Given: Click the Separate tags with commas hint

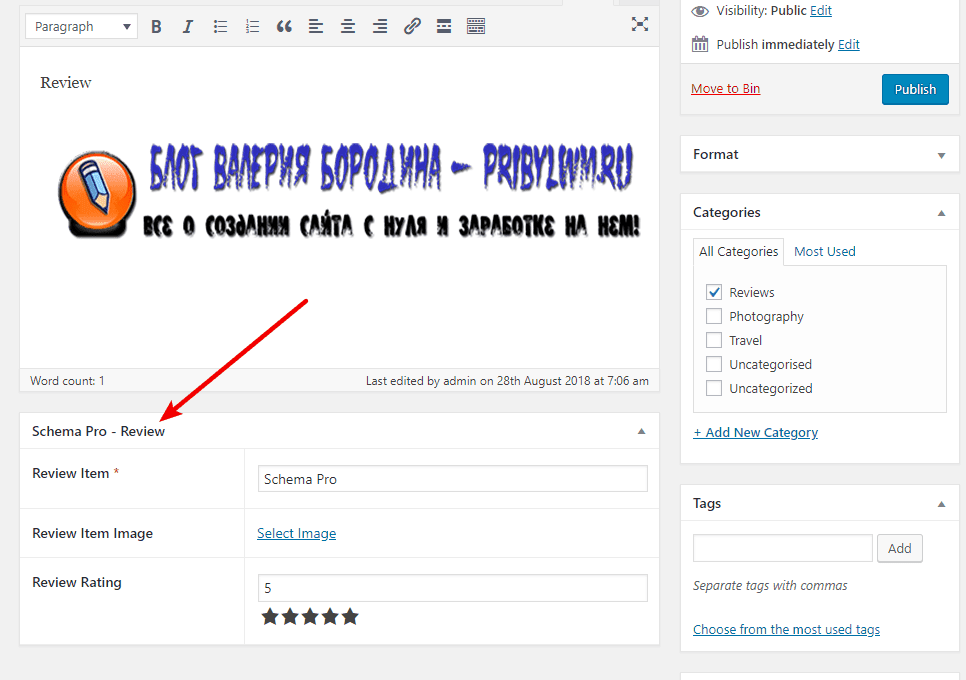Looking at the screenshot, I should [770, 585].
